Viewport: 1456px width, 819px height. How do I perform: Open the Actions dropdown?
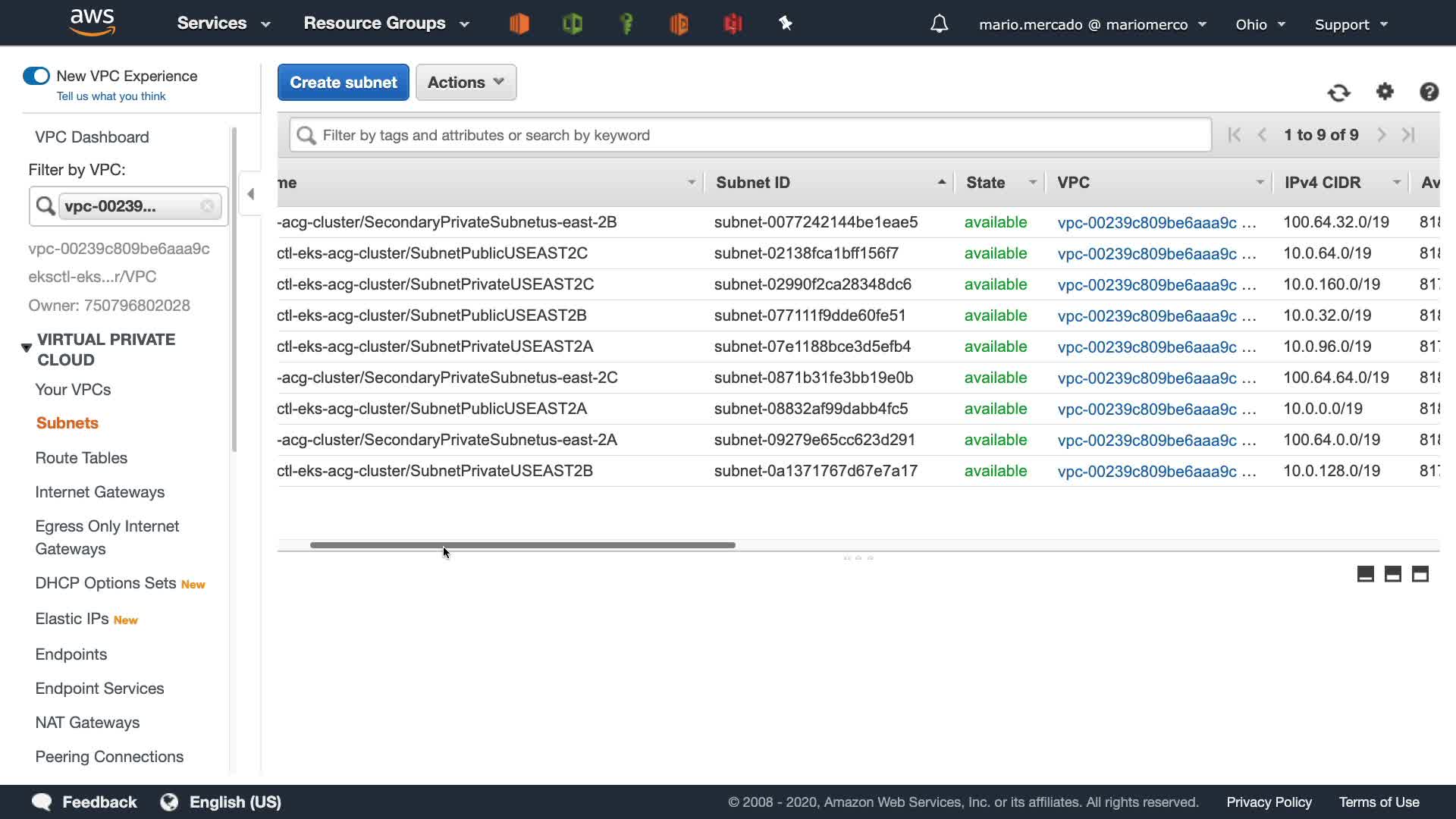[466, 83]
